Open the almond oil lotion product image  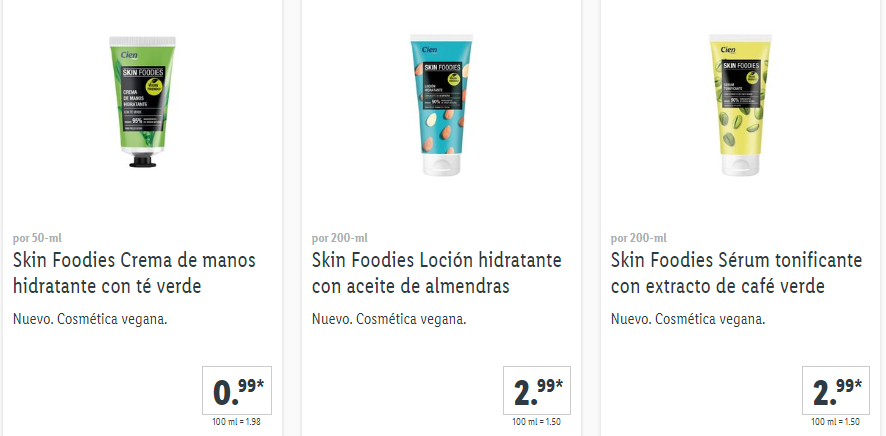(441, 105)
